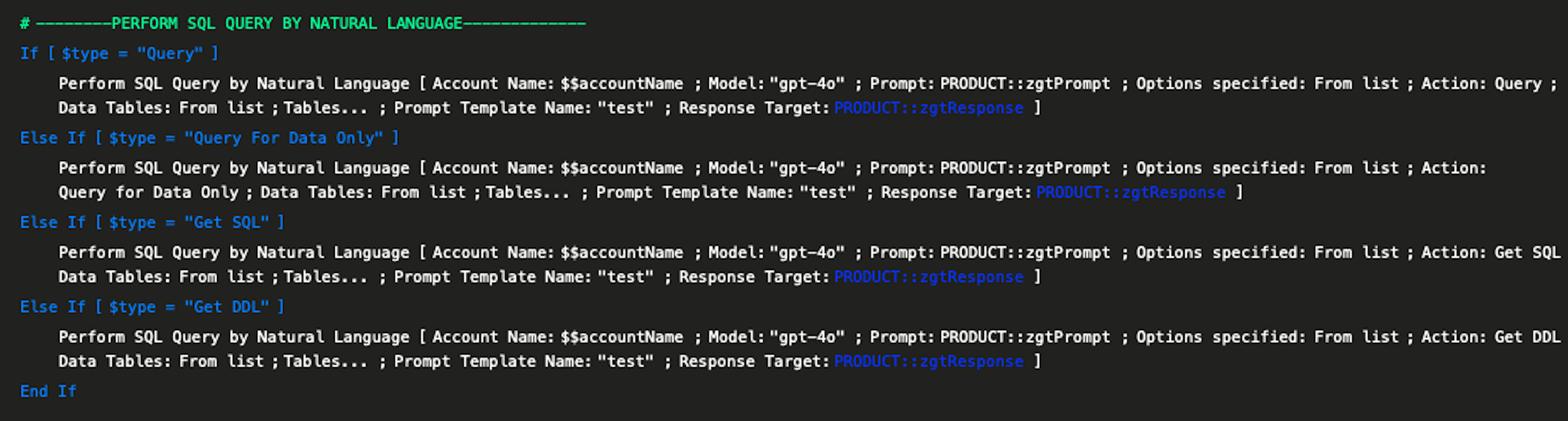Select the Else If "Get SQL" step
The width and height of the screenshot is (1568, 421).
point(152,223)
